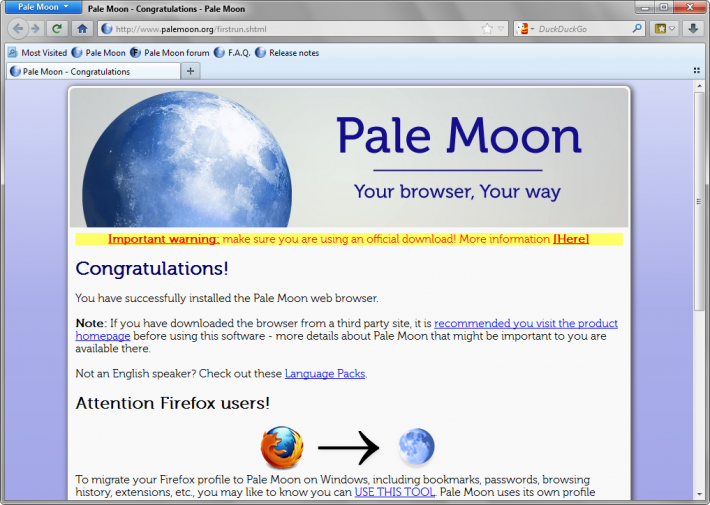Open the DuckDuckGo search engine selector
This screenshot has height=505, width=710.
click(x=525, y=29)
